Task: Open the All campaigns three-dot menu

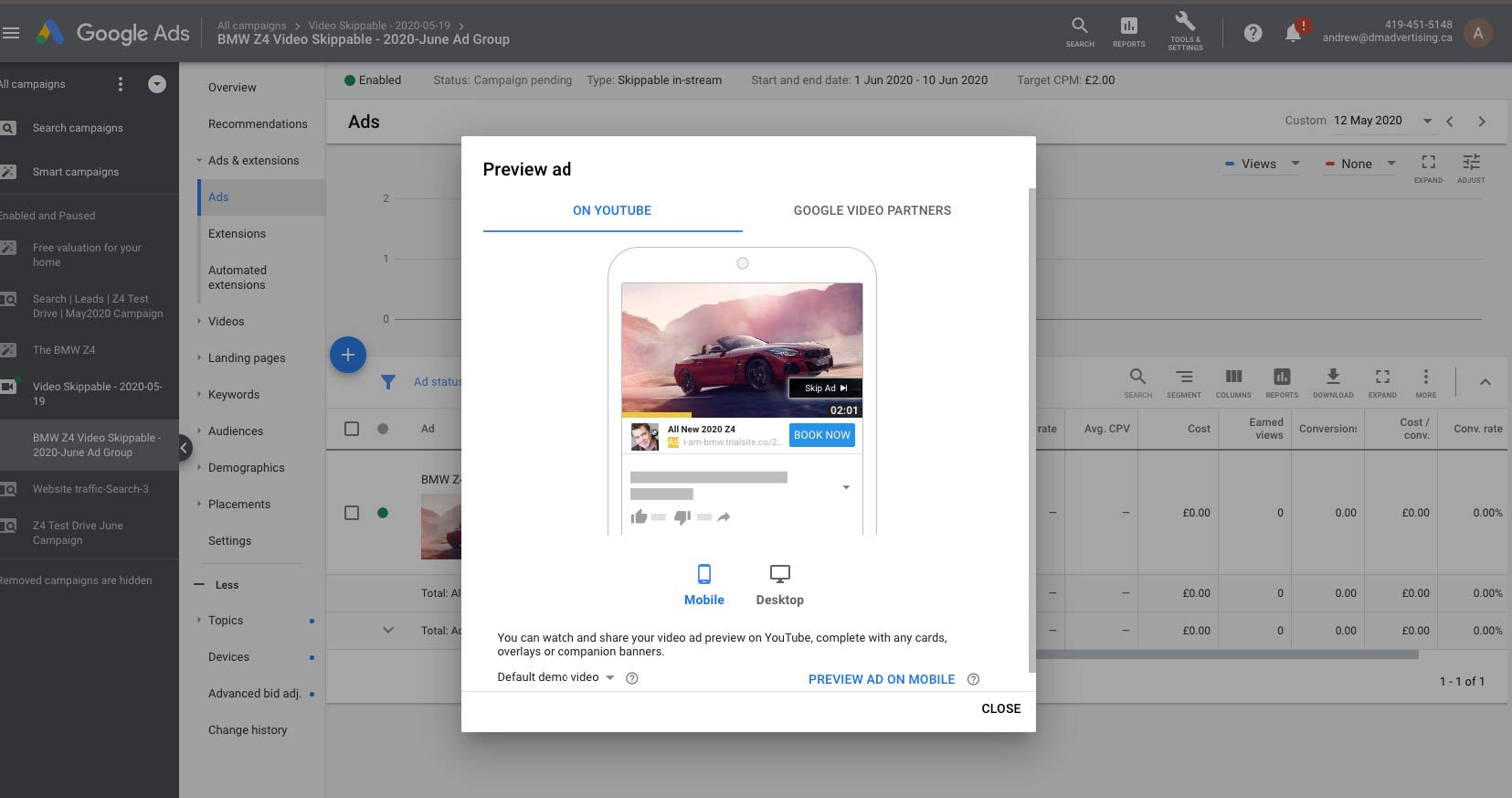Action: (x=121, y=84)
